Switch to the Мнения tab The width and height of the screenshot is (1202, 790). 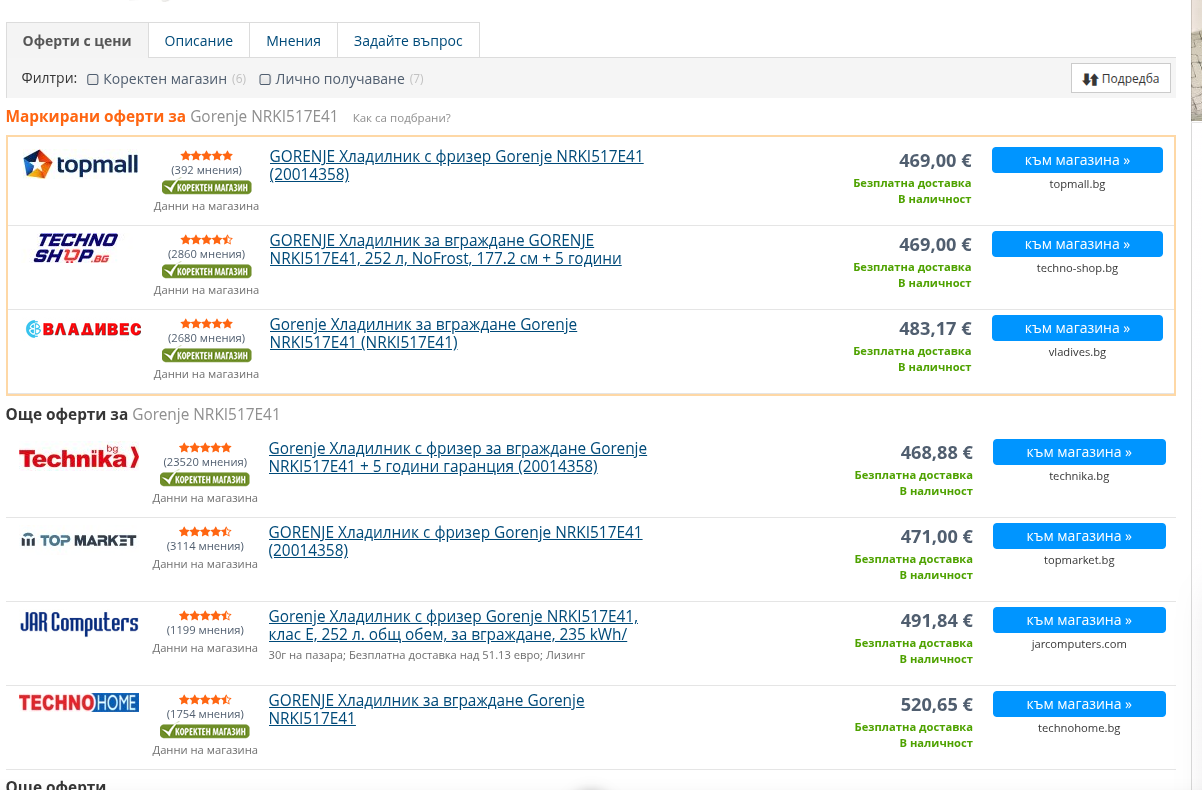[x=294, y=41]
